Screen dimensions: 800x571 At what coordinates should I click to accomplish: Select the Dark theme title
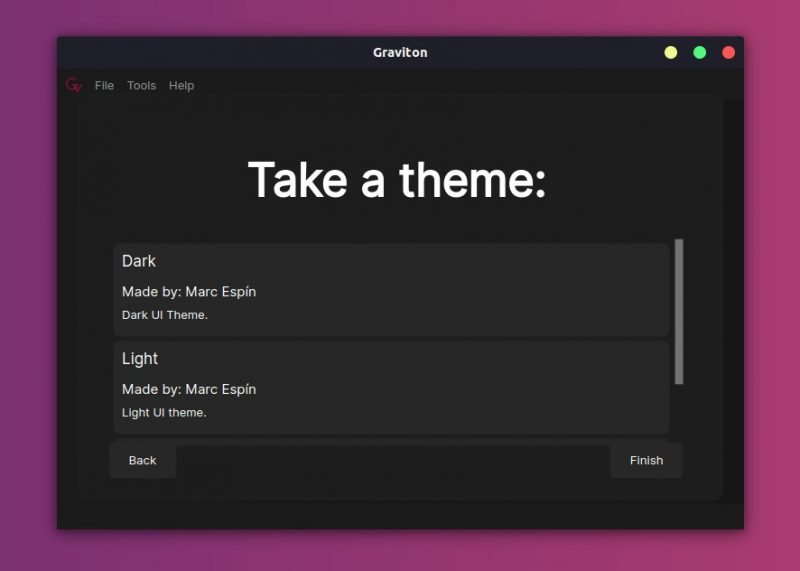(139, 261)
